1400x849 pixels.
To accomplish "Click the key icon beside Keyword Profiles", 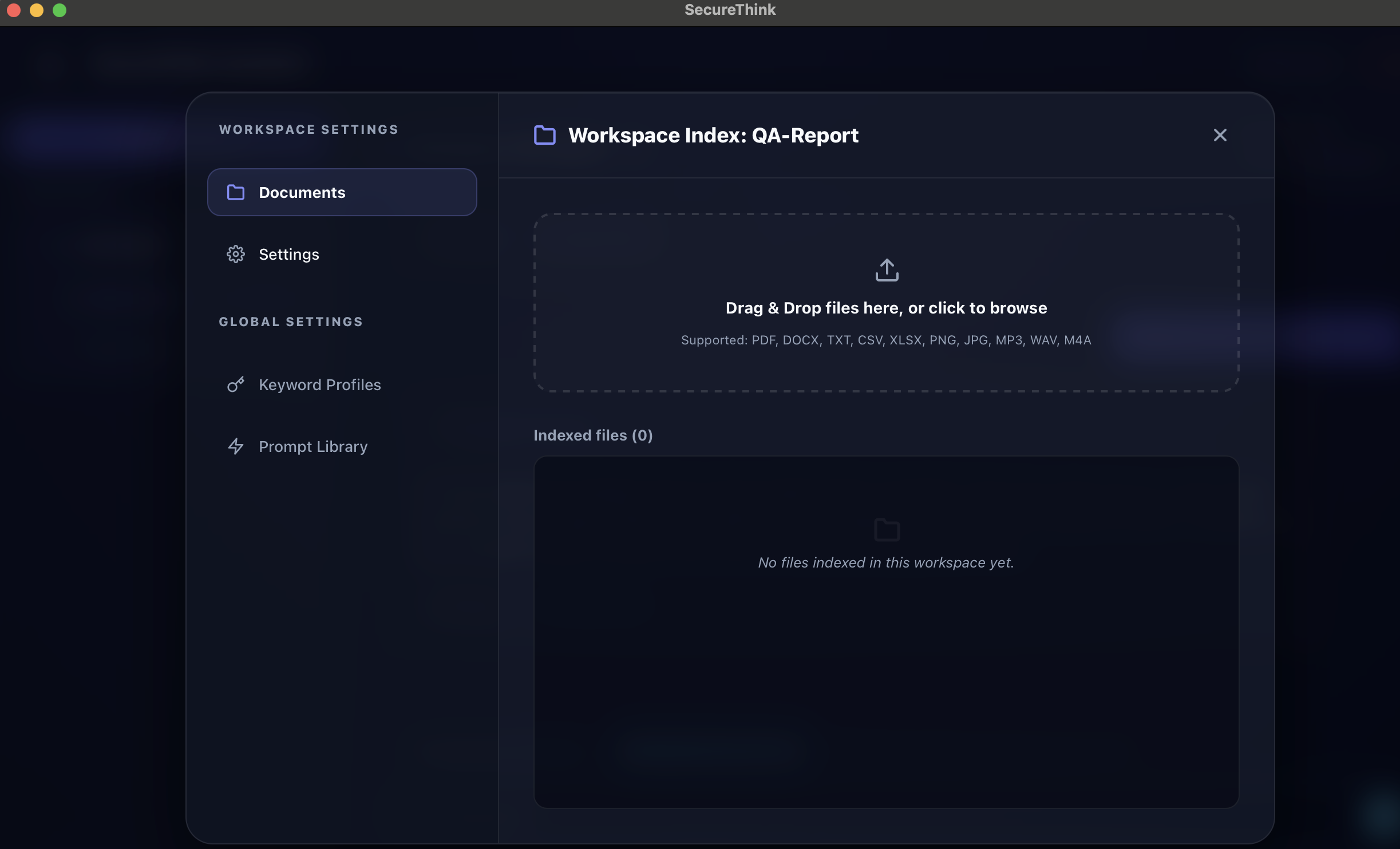I will tap(236, 384).
